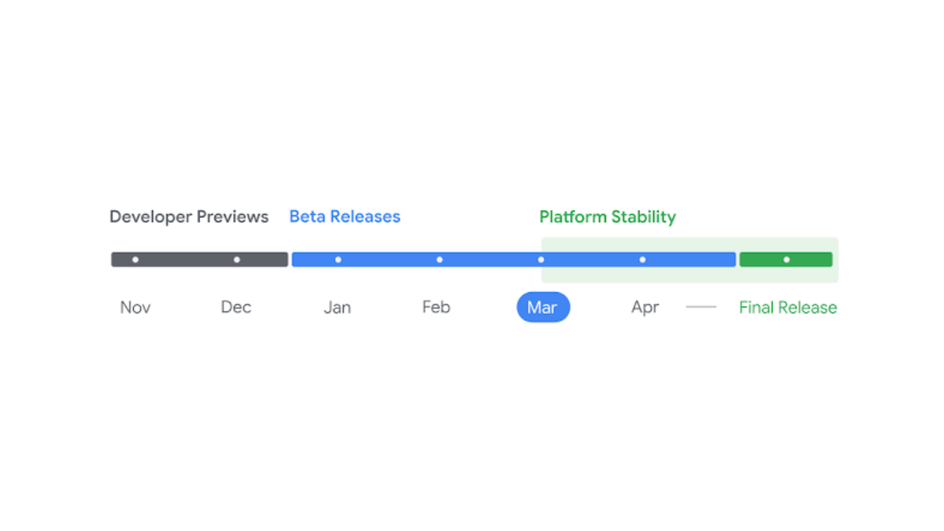Click the January dot on blue bar
Image resolution: width=944 pixels, height=531 pixels.
click(x=338, y=259)
